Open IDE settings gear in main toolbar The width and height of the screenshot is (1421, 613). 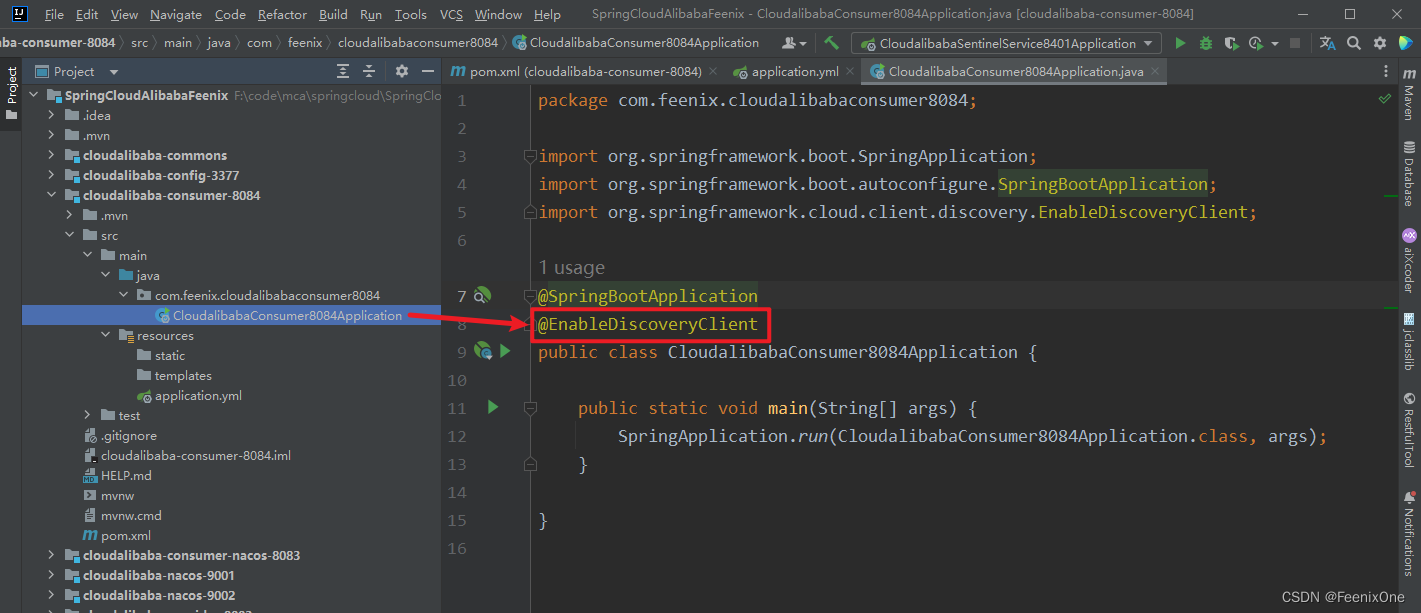point(1379,43)
